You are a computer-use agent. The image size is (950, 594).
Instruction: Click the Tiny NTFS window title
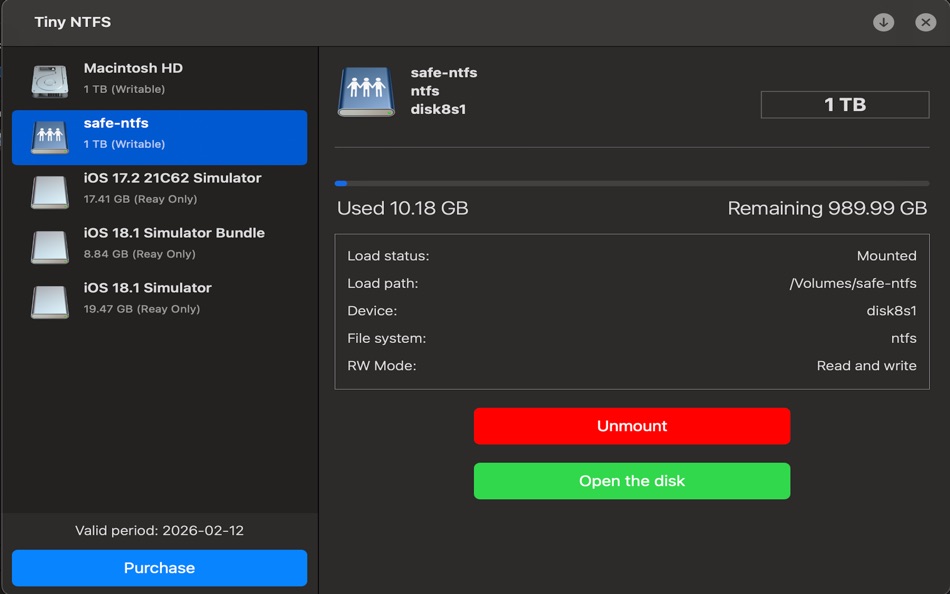point(73,22)
